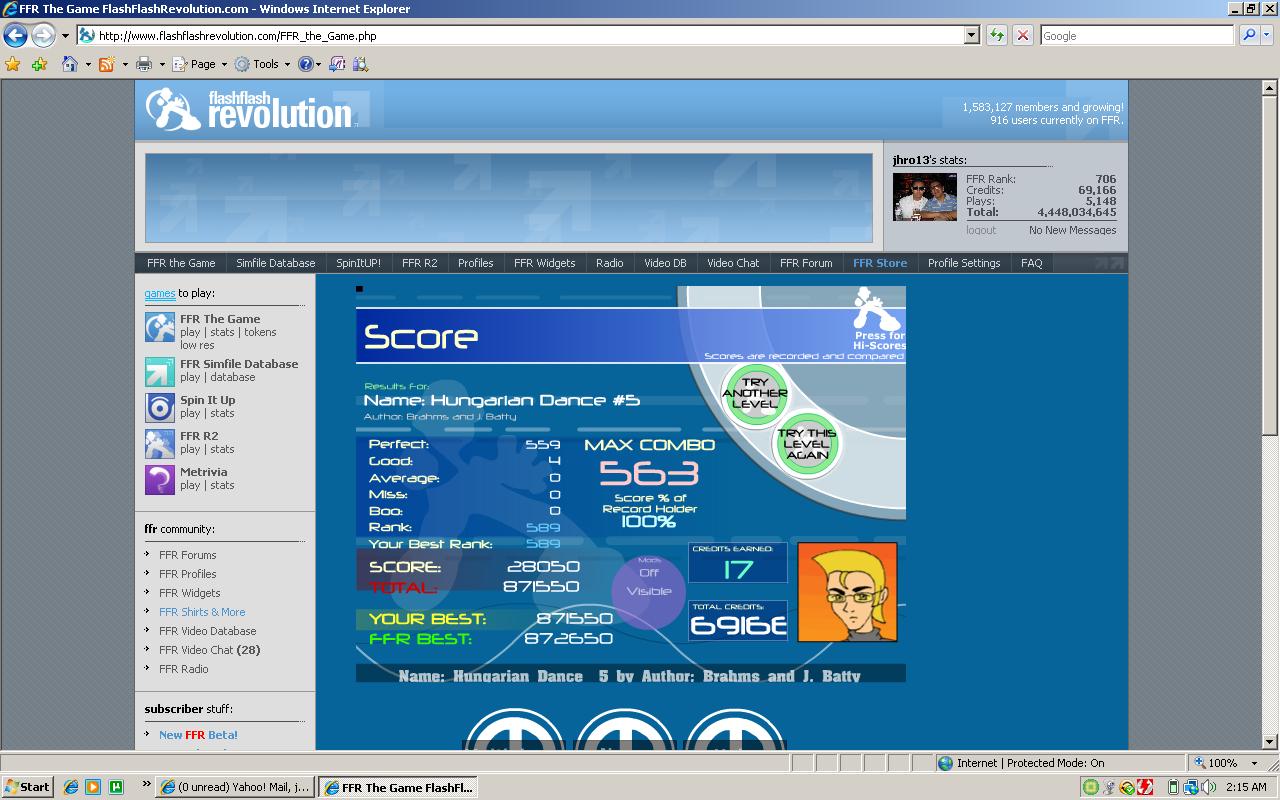Click the FFR R2 sidebar icon
The width and height of the screenshot is (1280, 800).
[160, 444]
